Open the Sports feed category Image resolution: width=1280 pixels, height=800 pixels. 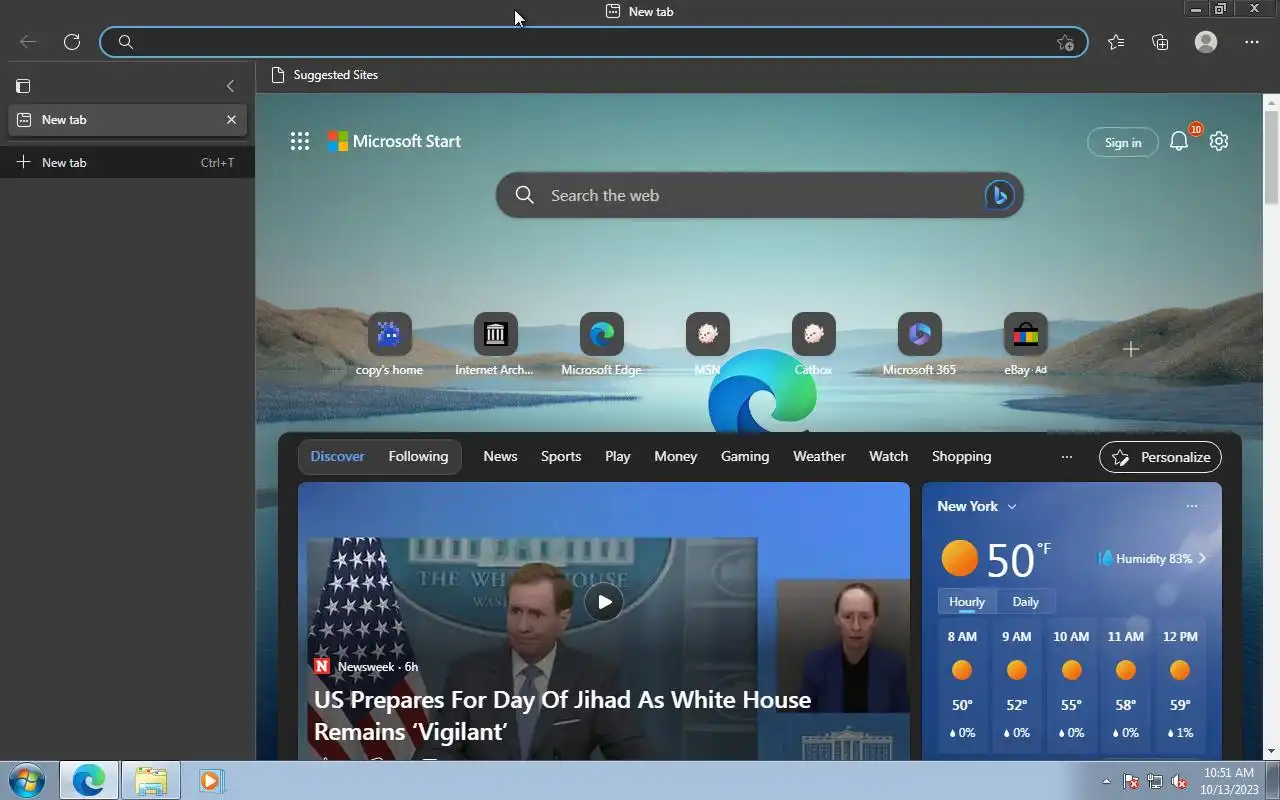click(x=561, y=456)
